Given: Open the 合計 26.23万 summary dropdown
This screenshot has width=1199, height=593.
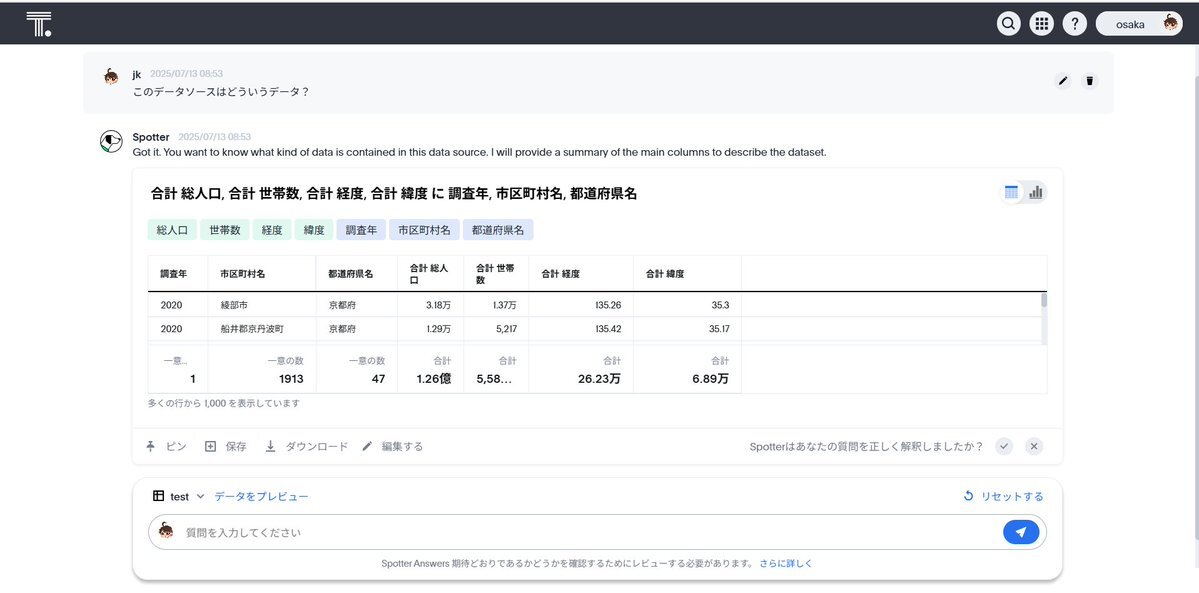Looking at the screenshot, I should pyautogui.click(x=581, y=370).
